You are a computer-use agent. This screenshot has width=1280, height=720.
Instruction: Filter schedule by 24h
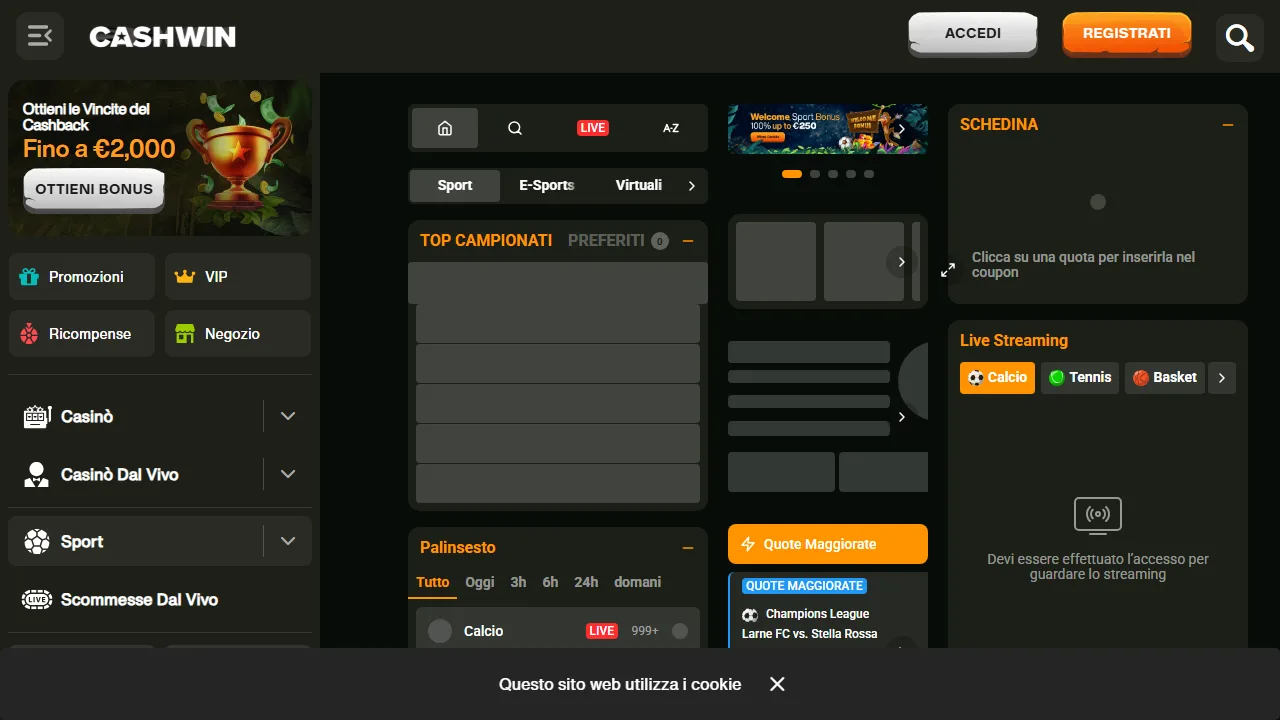click(586, 582)
